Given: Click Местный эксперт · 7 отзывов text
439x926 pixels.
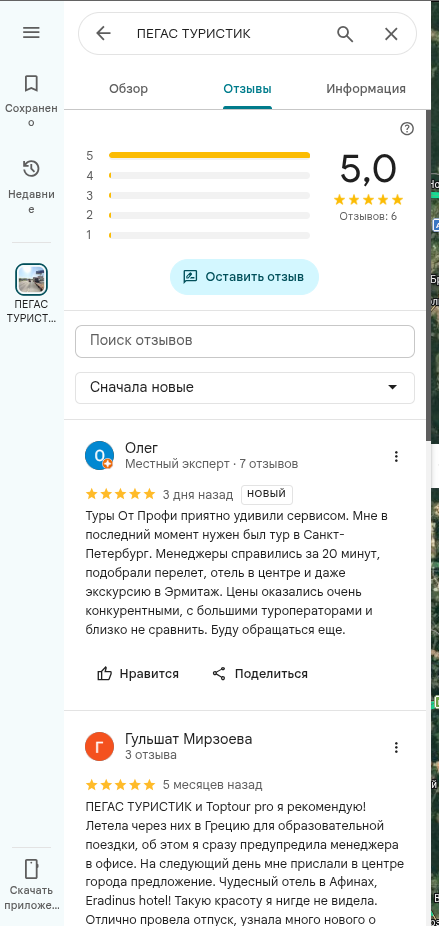Looking at the screenshot, I should [212, 464].
